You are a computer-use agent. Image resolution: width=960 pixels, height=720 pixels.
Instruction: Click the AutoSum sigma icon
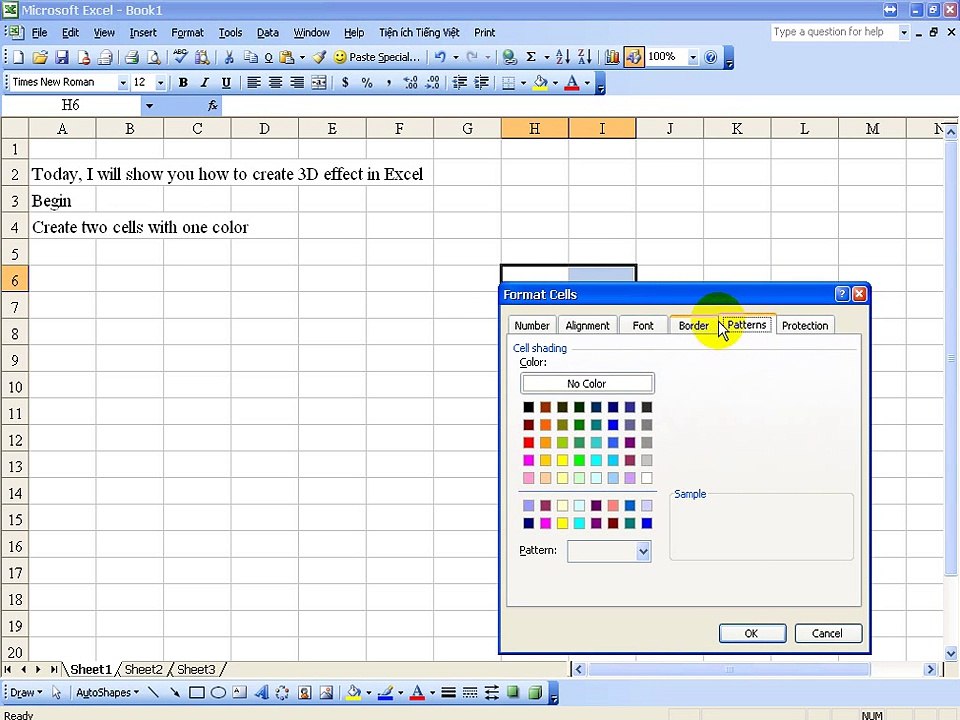531,58
